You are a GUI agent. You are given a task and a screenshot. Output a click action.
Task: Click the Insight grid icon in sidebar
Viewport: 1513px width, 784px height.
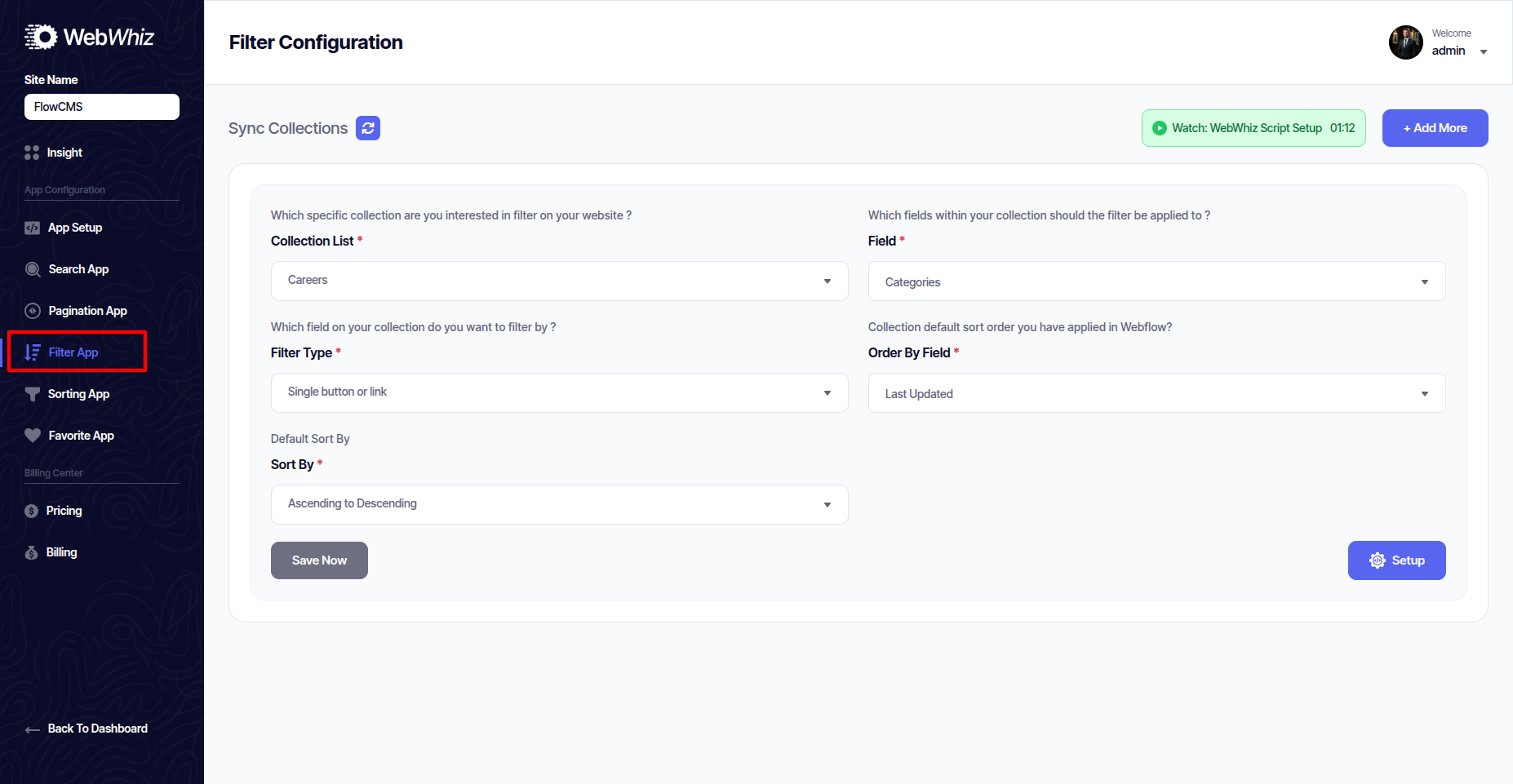point(32,153)
